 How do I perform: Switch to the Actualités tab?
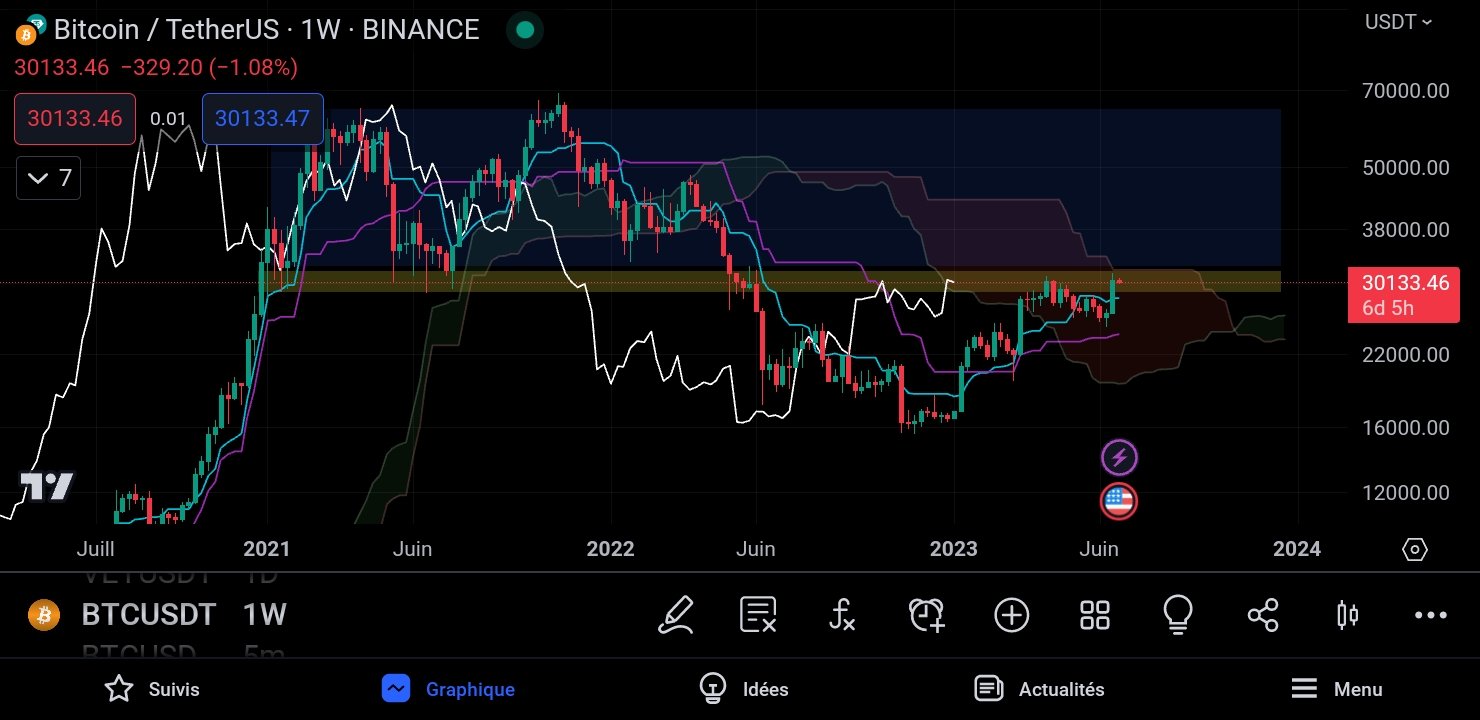[x=1039, y=689]
